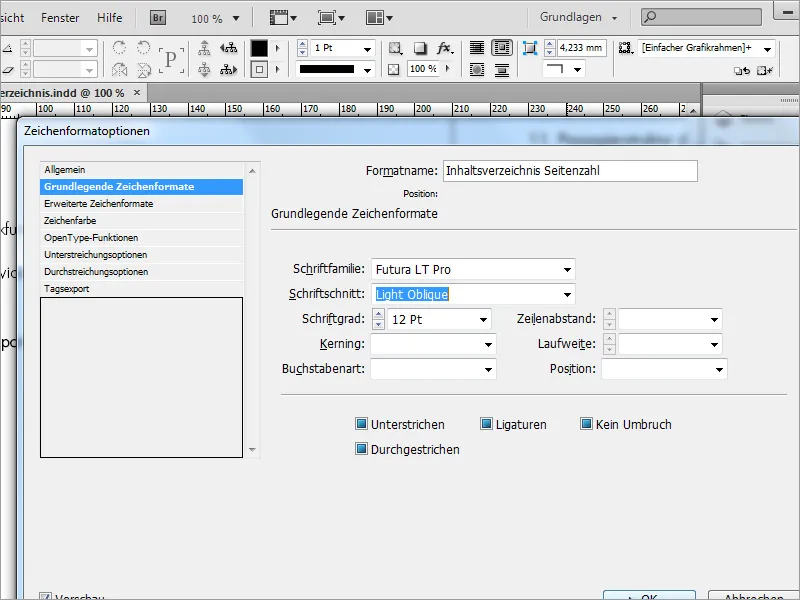Click the select container icon
Viewport: 800px width, 600px height.
pyautogui.click(x=204, y=48)
